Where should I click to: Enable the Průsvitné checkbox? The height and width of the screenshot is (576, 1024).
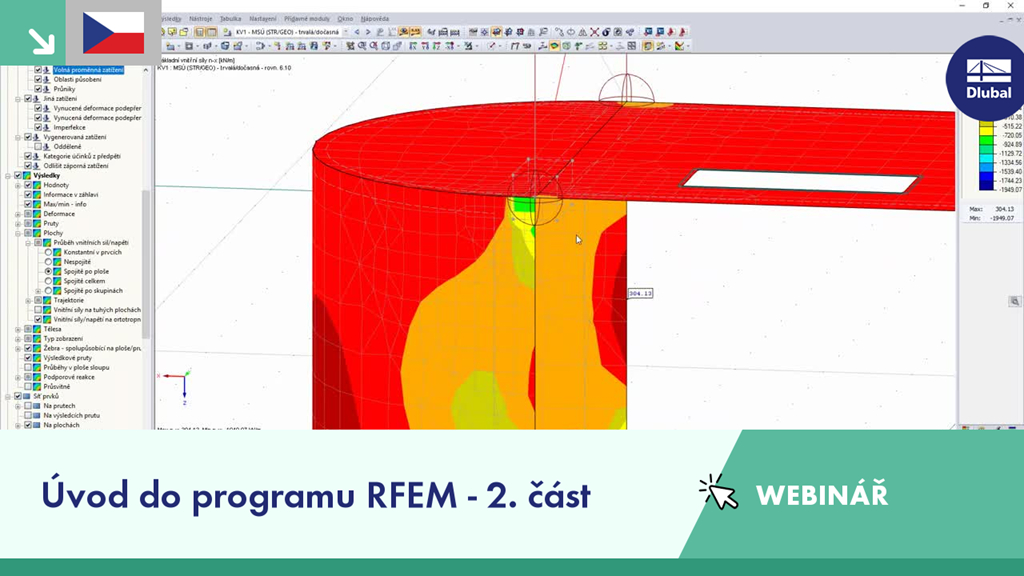point(28,387)
